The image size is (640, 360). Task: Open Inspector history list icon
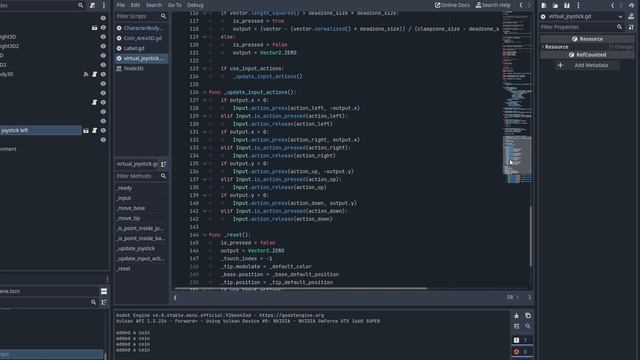[x=631, y=5]
